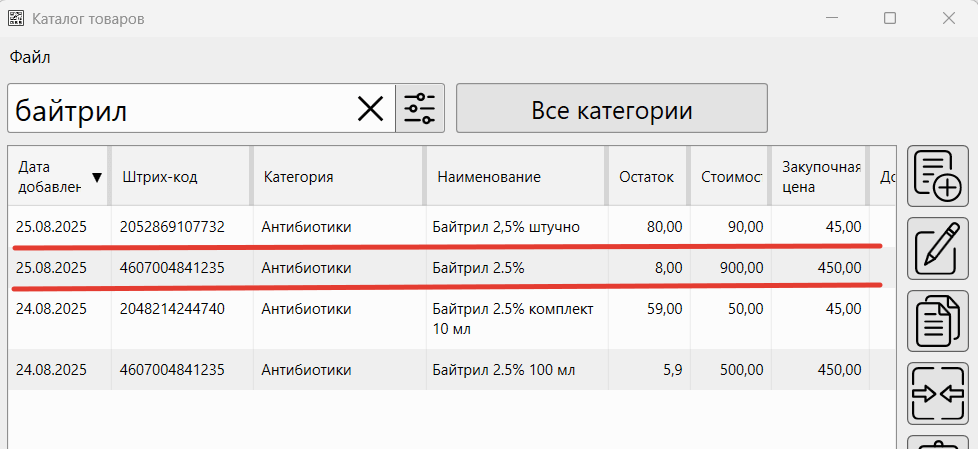The width and height of the screenshot is (978, 449).
Task: Toggle sort arrow on Дата добавления column
Action: [96, 178]
